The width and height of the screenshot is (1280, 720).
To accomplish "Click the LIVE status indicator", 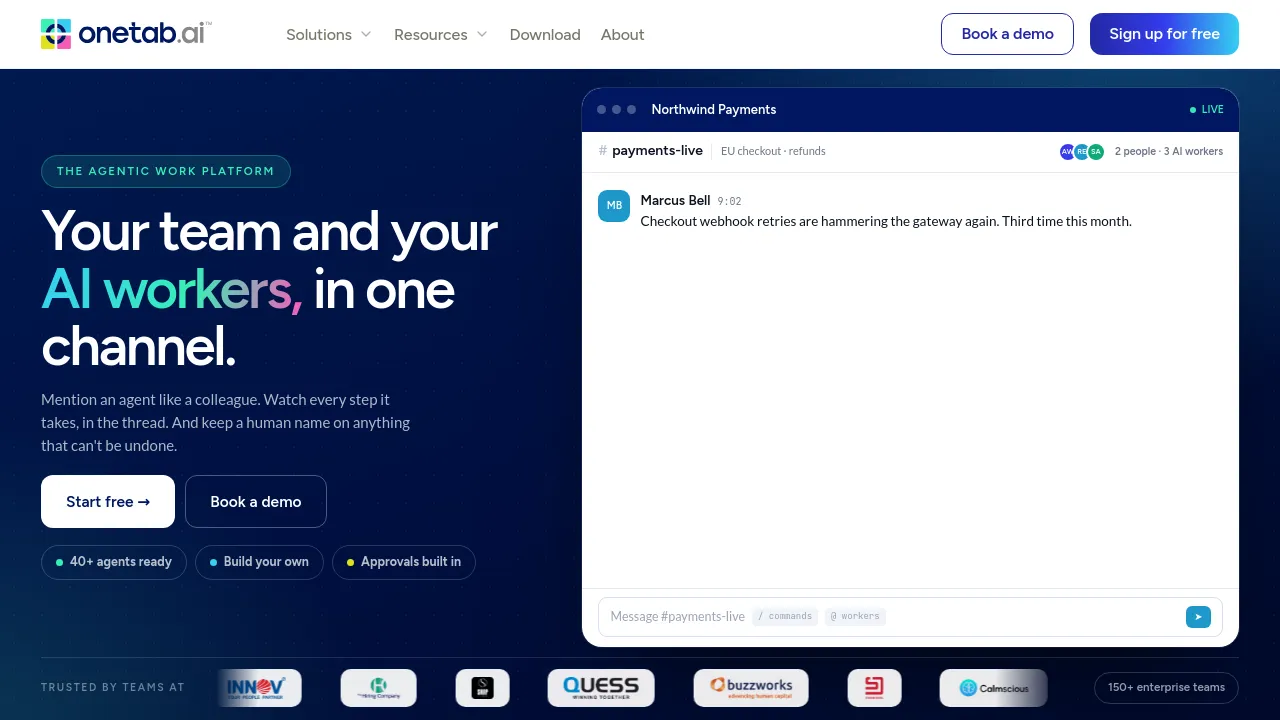I will pyautogui.click(x=1207, y=110).
